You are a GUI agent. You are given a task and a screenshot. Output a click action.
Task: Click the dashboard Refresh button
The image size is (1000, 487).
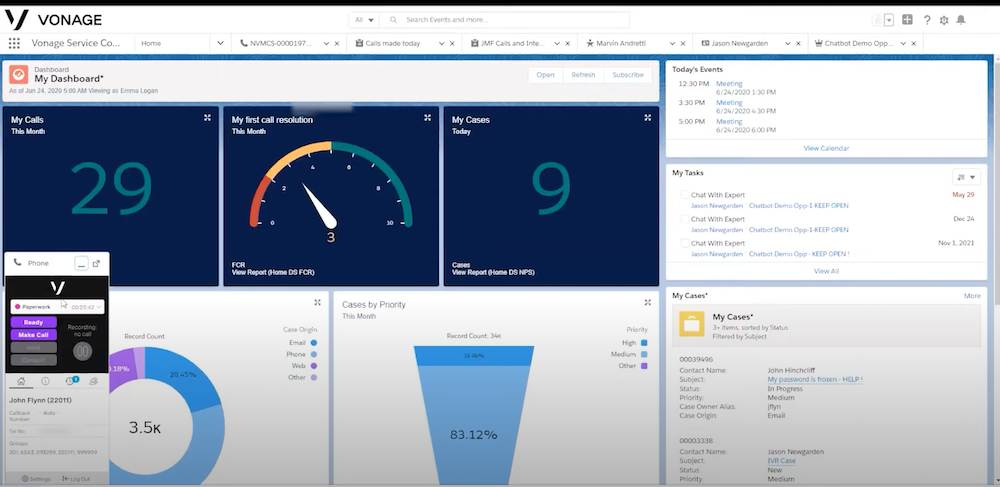[x=583, y=75]
